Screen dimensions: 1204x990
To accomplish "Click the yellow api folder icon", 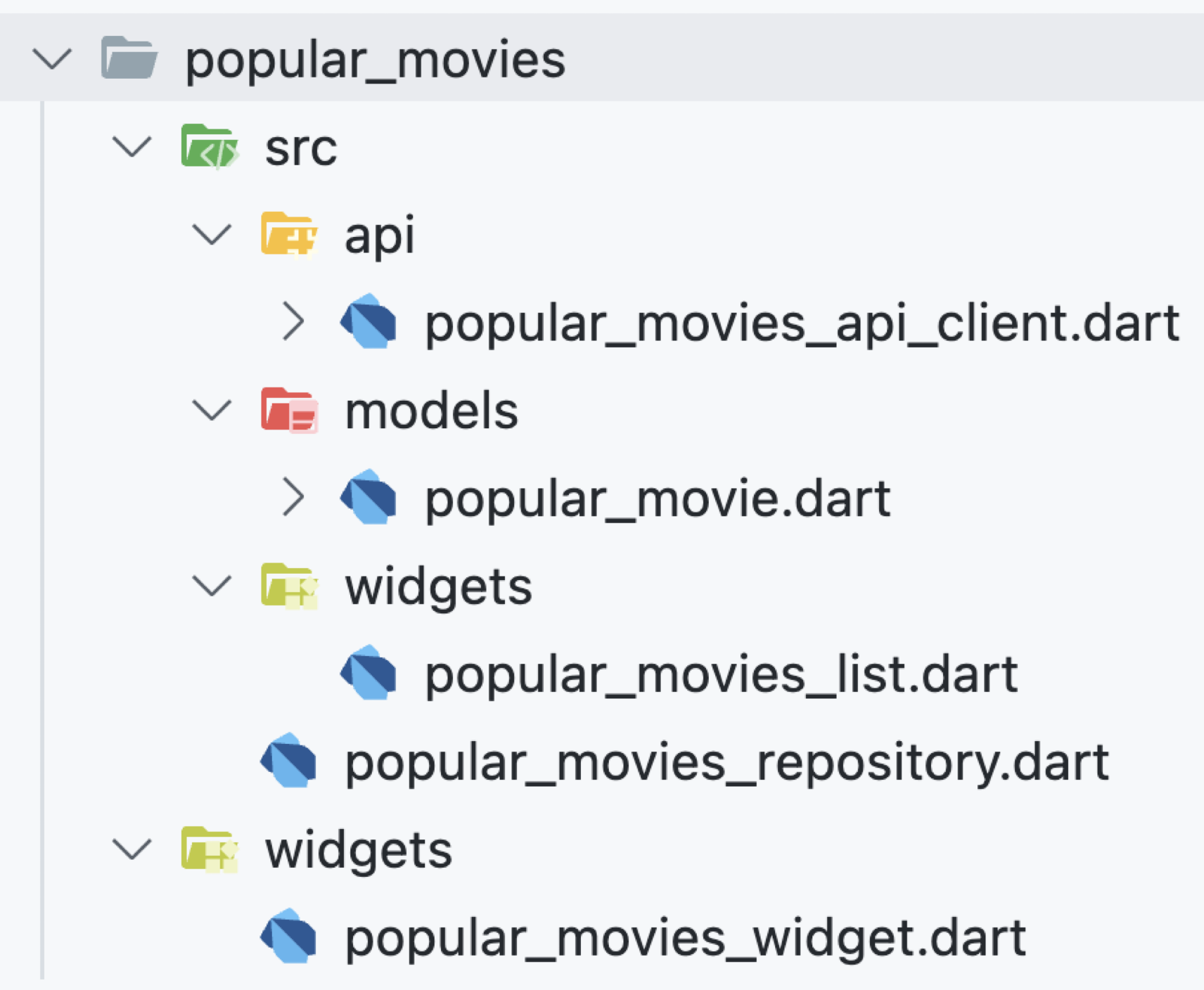I will click(288, 234).
